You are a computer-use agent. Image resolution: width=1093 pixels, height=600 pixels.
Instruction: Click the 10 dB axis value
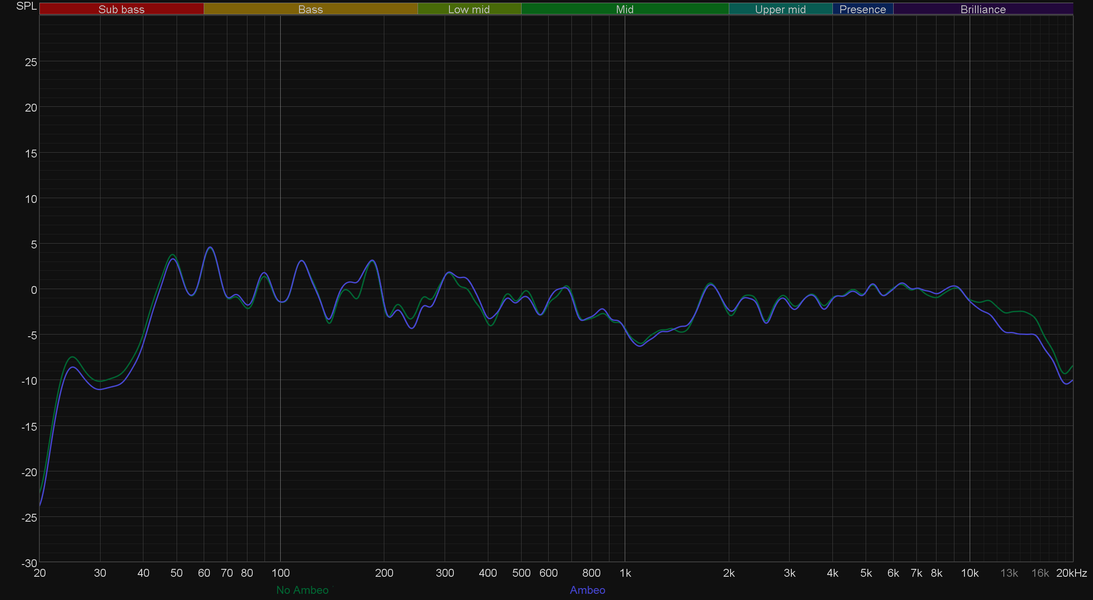pyautogui.click(x=31, y=199)
